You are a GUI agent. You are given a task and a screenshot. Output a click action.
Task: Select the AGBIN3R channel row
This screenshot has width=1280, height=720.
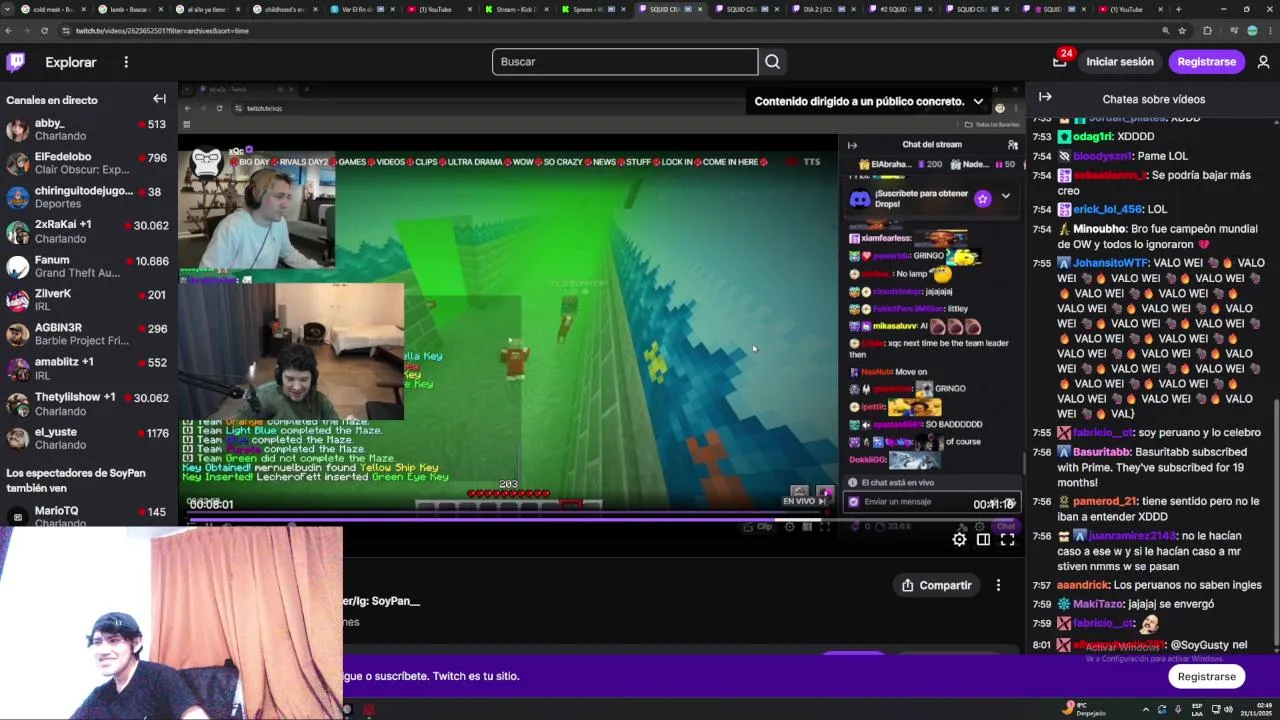[x=88, y=334]
